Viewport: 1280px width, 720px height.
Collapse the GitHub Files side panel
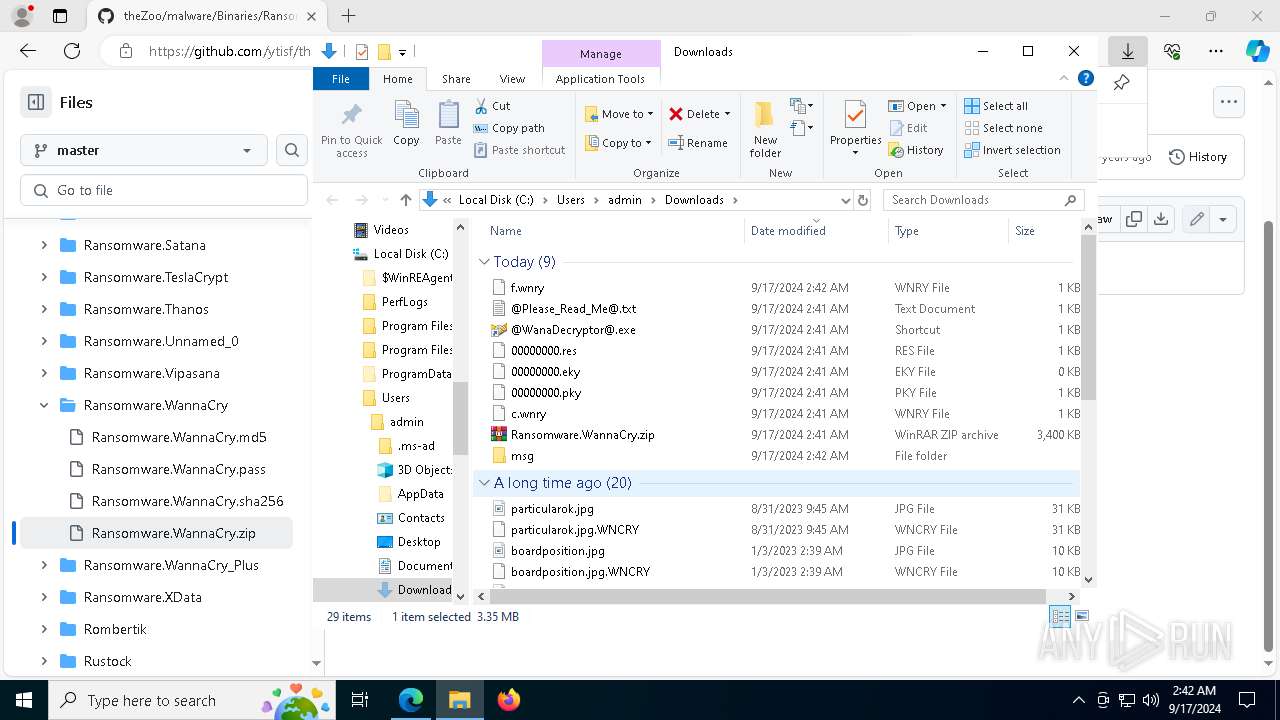[x=36, y=102]
